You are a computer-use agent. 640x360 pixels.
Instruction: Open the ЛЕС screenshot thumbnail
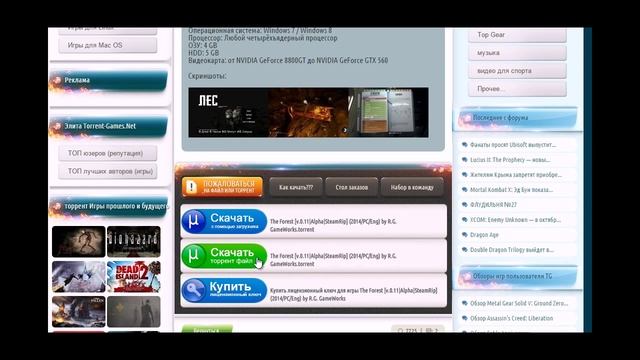[228, 112]
